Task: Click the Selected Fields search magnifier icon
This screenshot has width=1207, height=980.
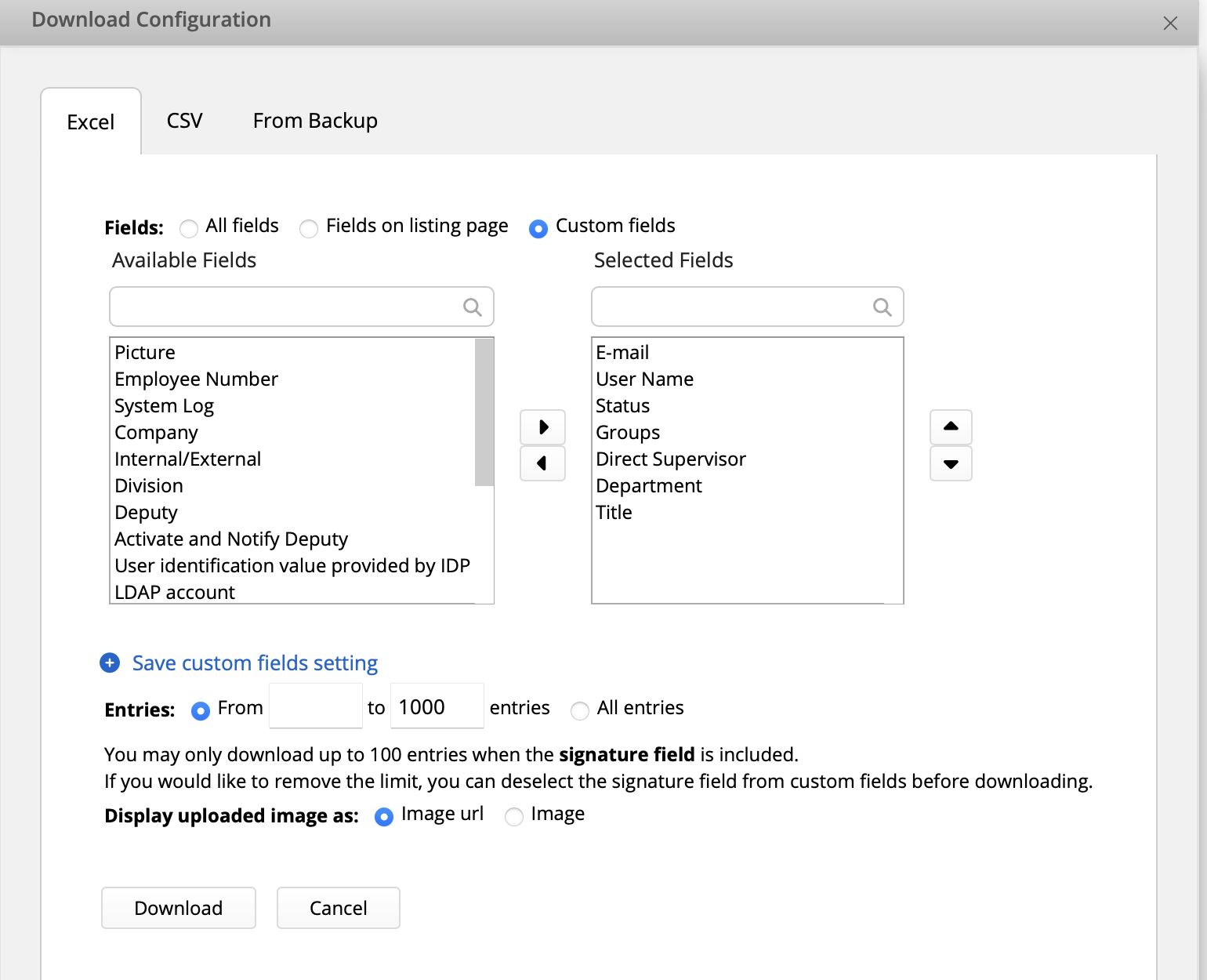Action: coord(882,307)
